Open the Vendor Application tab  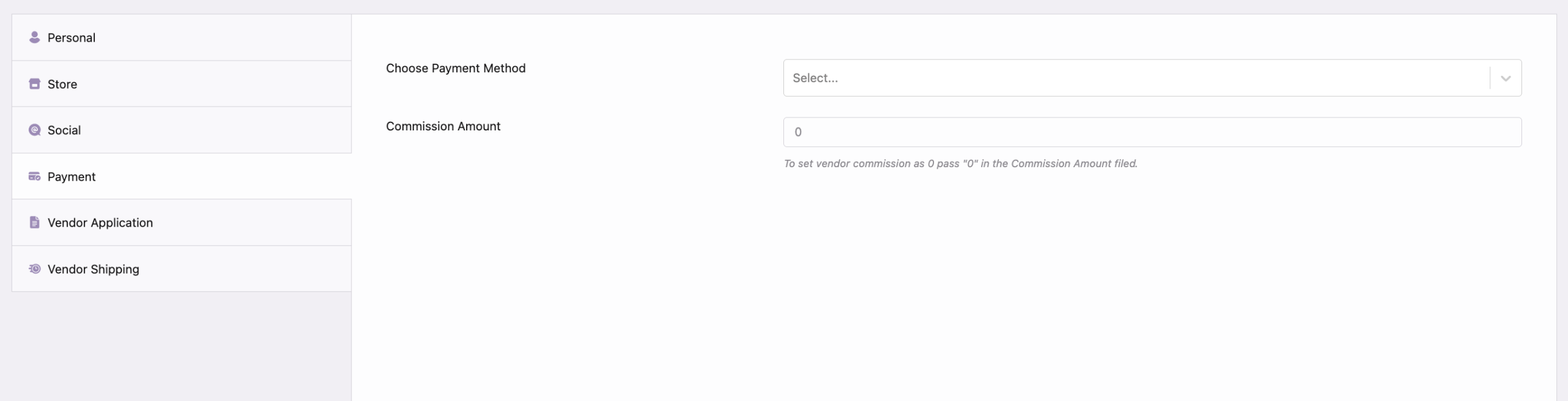[100, 222]
